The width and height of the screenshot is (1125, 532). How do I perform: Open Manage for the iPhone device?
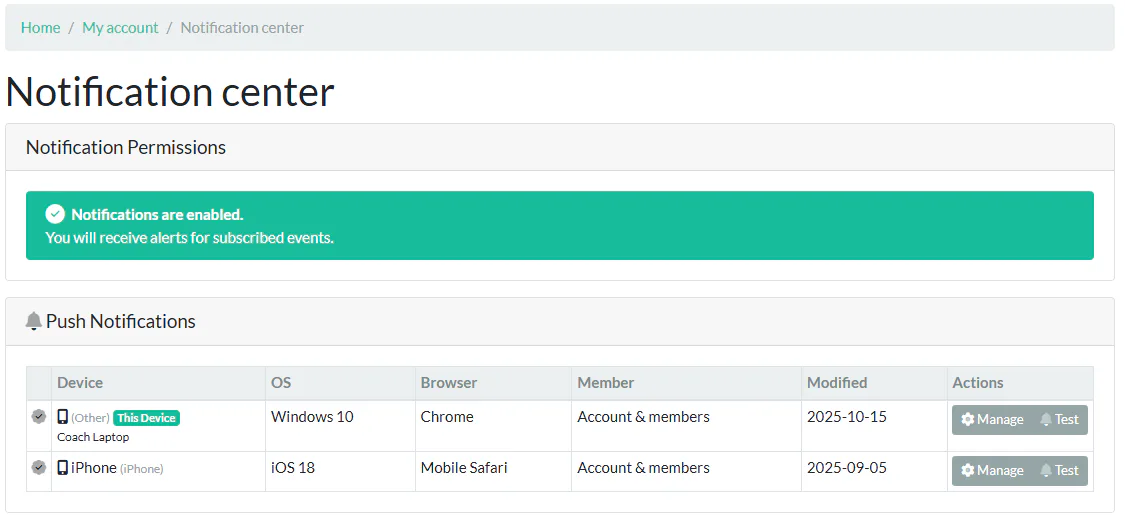(992, 470)
